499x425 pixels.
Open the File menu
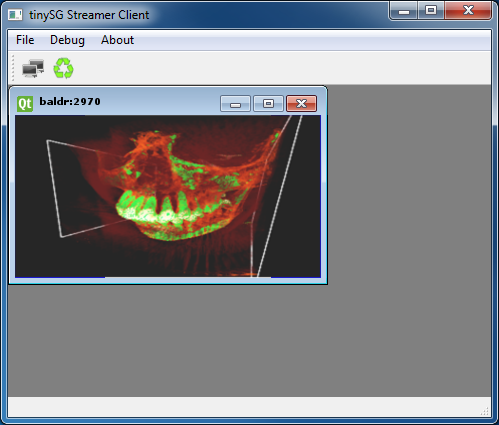click(x=25, y=40)
